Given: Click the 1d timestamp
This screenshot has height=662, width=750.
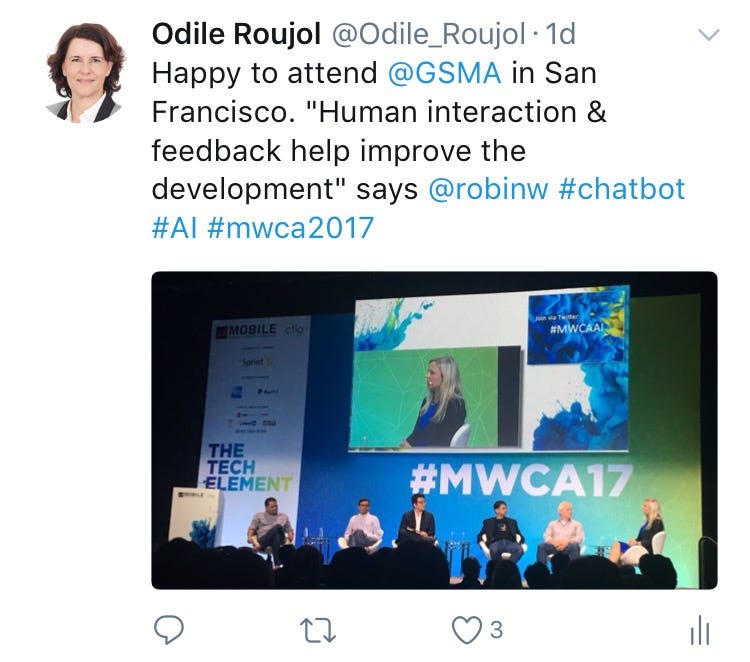Looking at the screenshot, I should pos(560,34).
